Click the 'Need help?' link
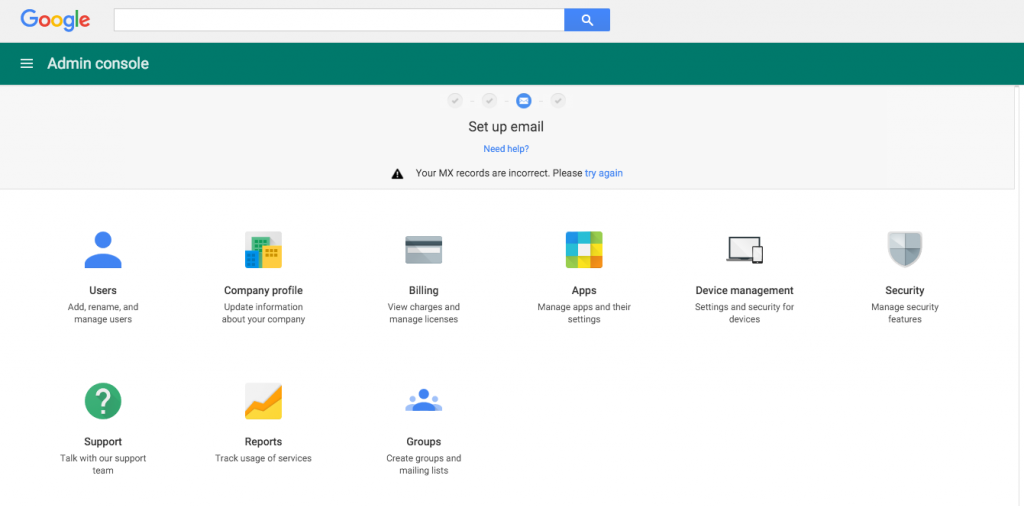 pos(506,149)
